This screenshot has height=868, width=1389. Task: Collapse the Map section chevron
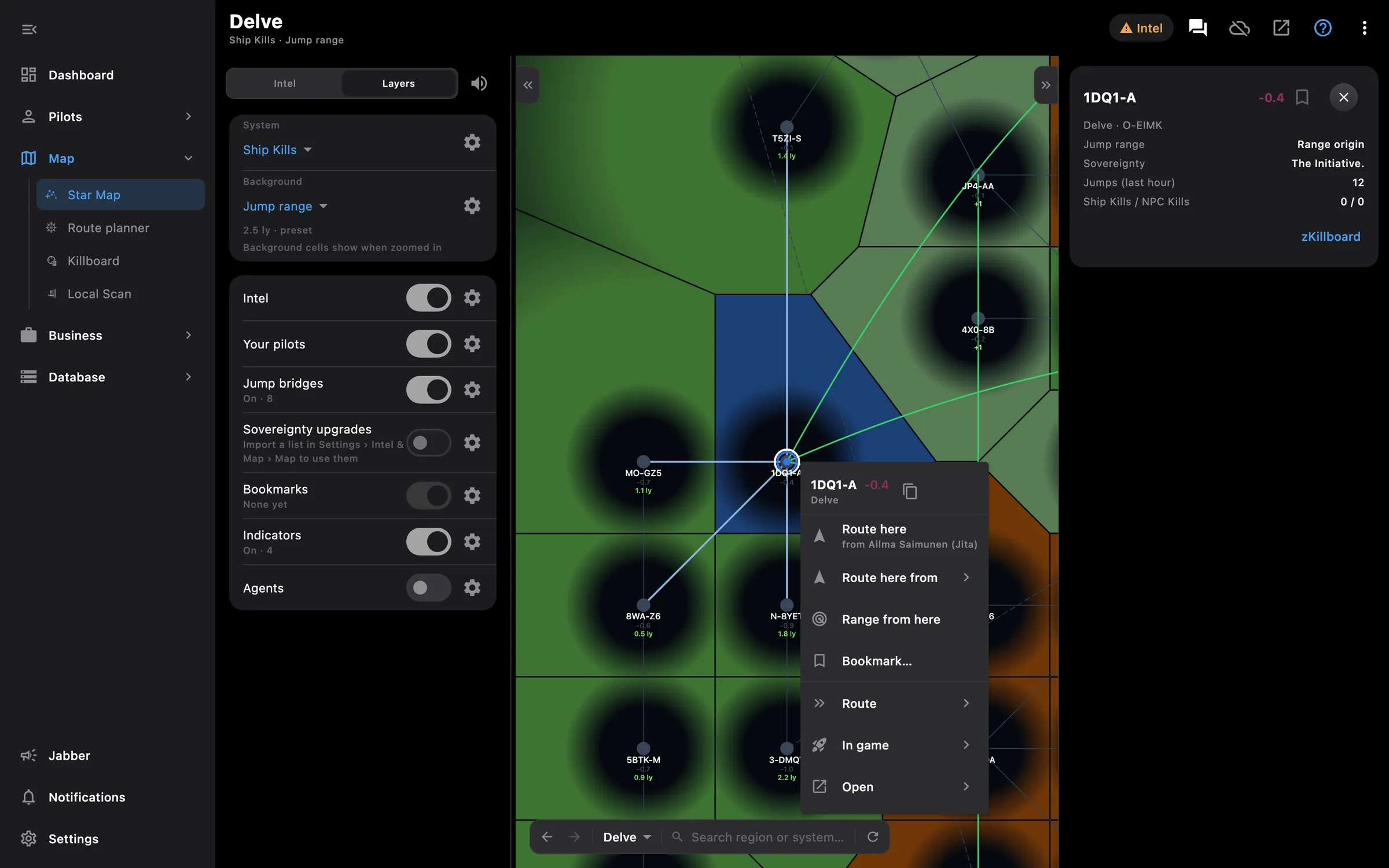coord(188,158)
